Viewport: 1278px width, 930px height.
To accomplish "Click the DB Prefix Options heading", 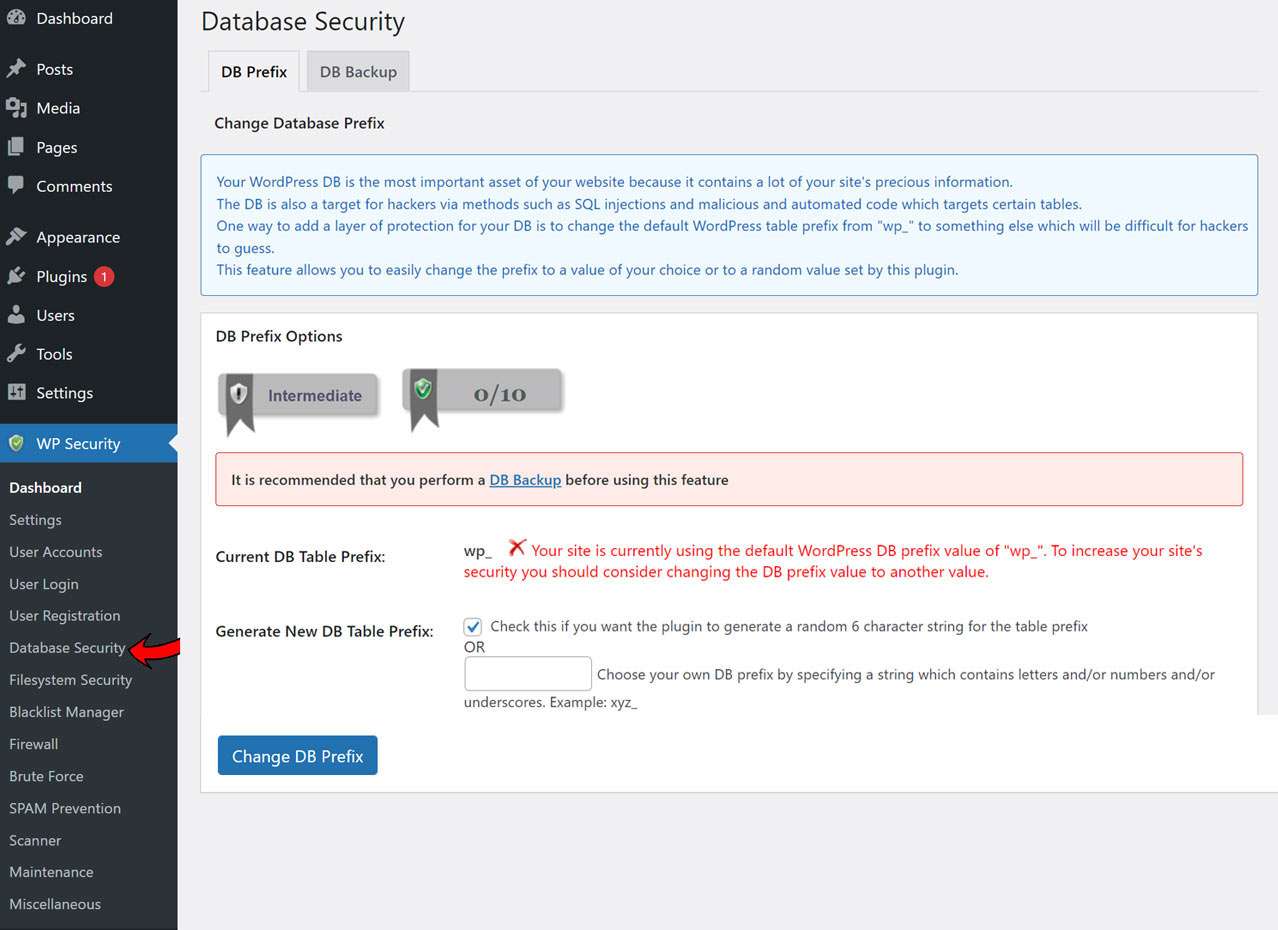I will pyautogui.click(x=279, y=336).
